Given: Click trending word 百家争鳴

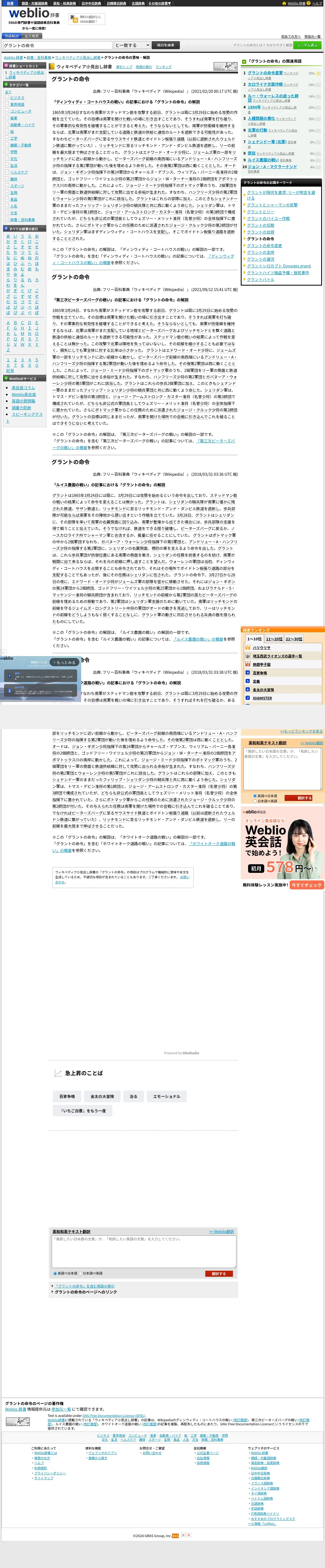Looking at the screenshot, I should [x=67, y=1096].
